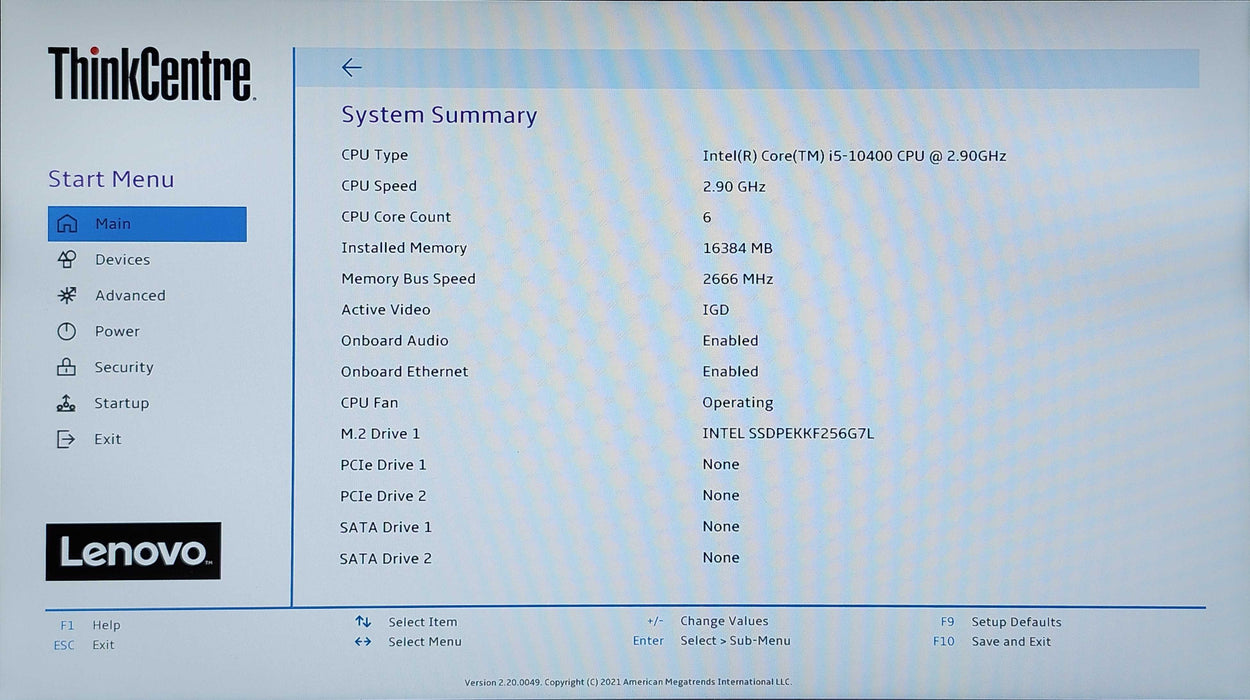Click the version copyright text
Image resolution: width=1250 pixels, height=700 pixels.
(x=628, y=682)
